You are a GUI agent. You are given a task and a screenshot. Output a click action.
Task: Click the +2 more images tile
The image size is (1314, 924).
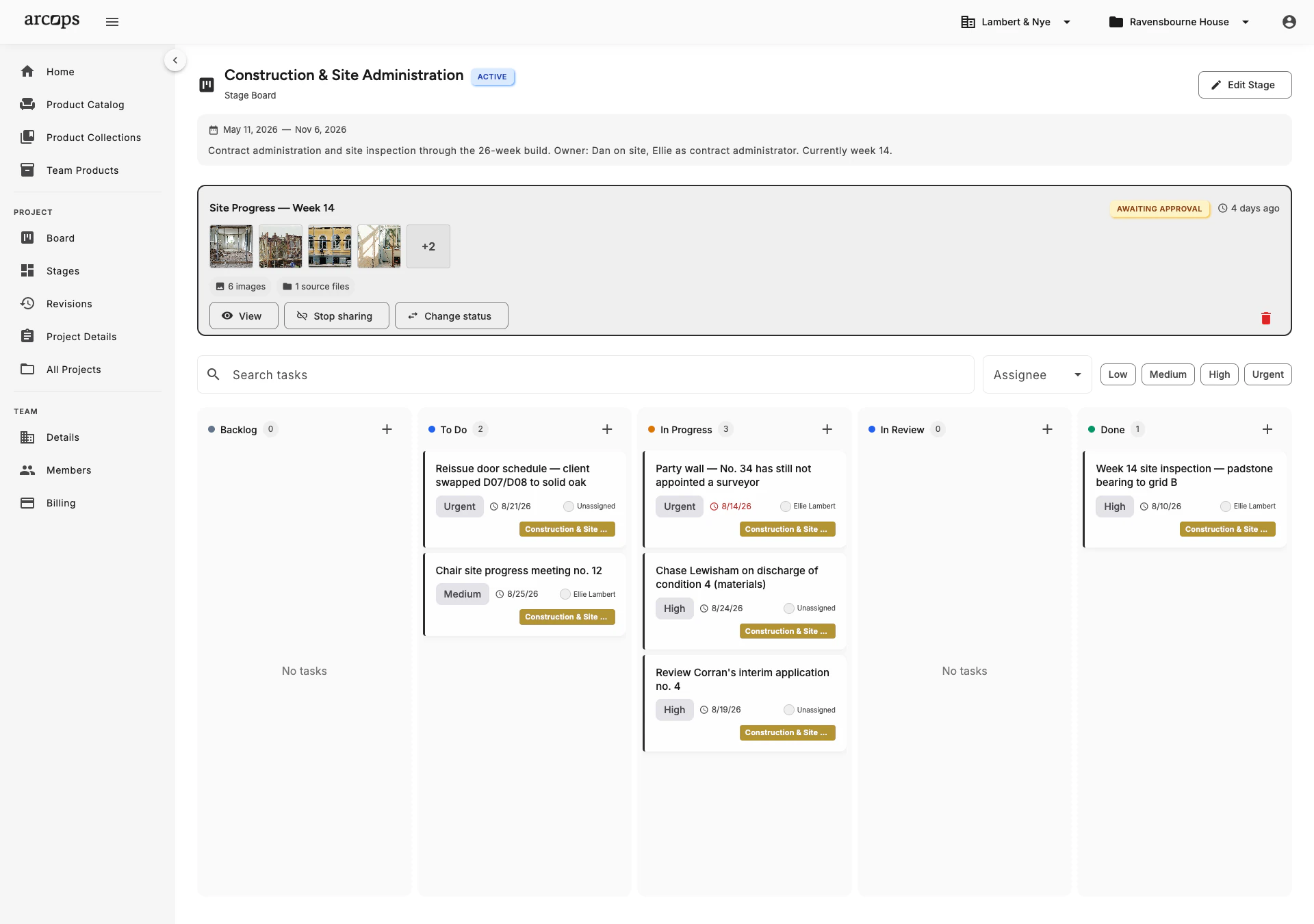click(x=428, y=246)
